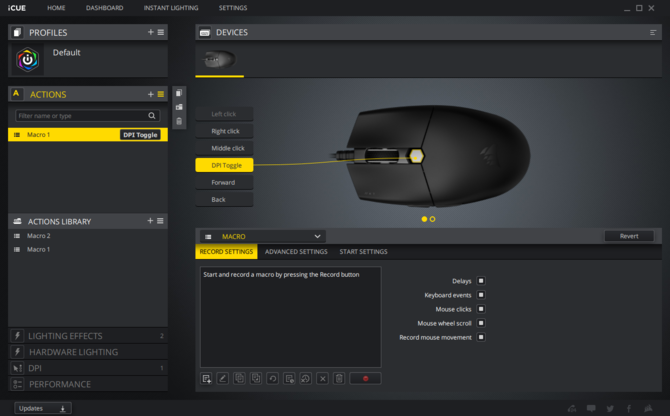This screenshot has height=416, width=670.
Task: Click the Revert button
Action: (629, 236)
